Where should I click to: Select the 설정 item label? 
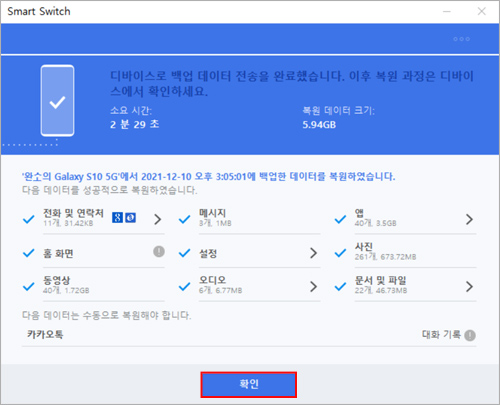pyautogui.click(x=208, y=254)
